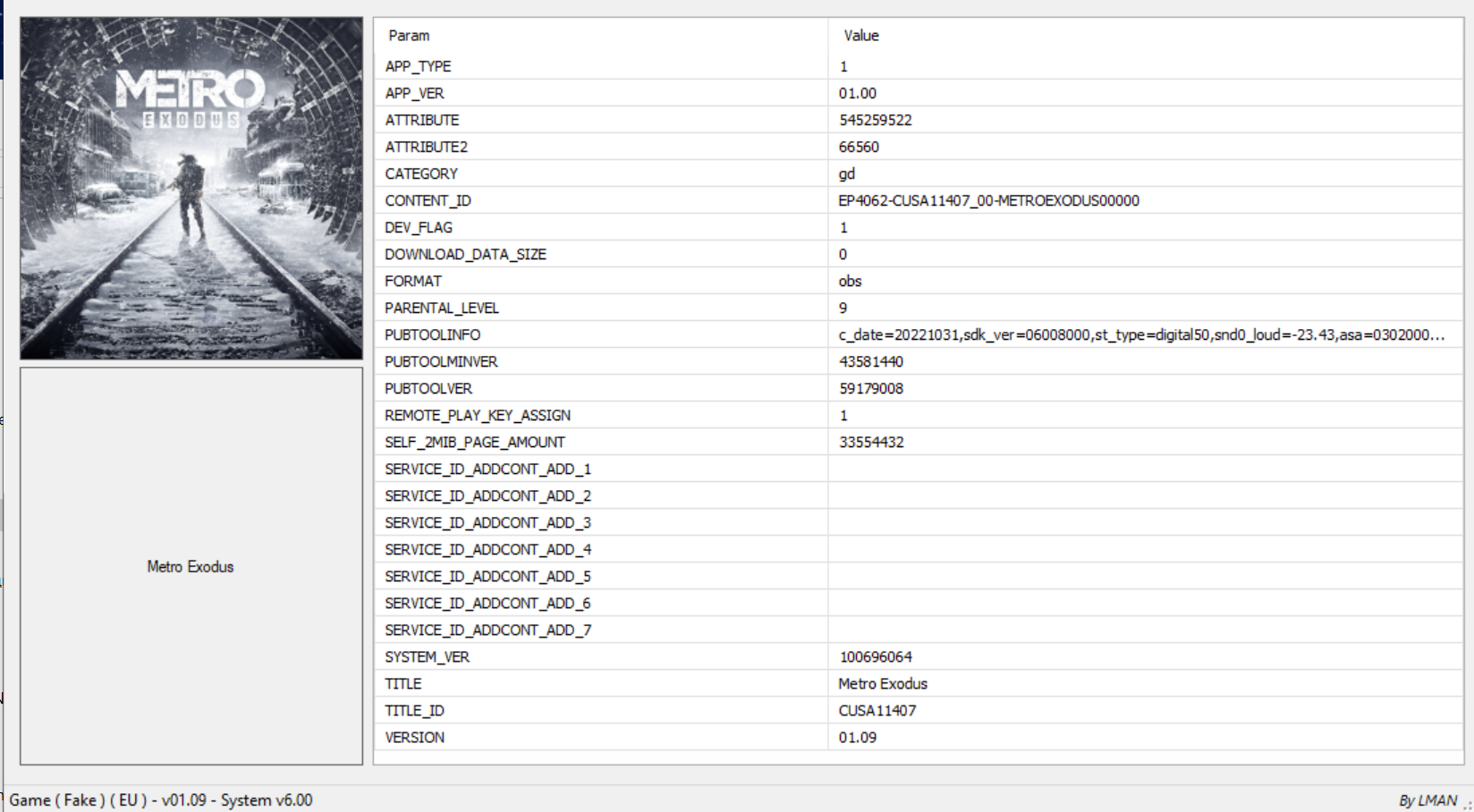The image size is (1474, 812).
Task: Click the PUBTOOLVER value 59179008
Action: tap(871, 388)
